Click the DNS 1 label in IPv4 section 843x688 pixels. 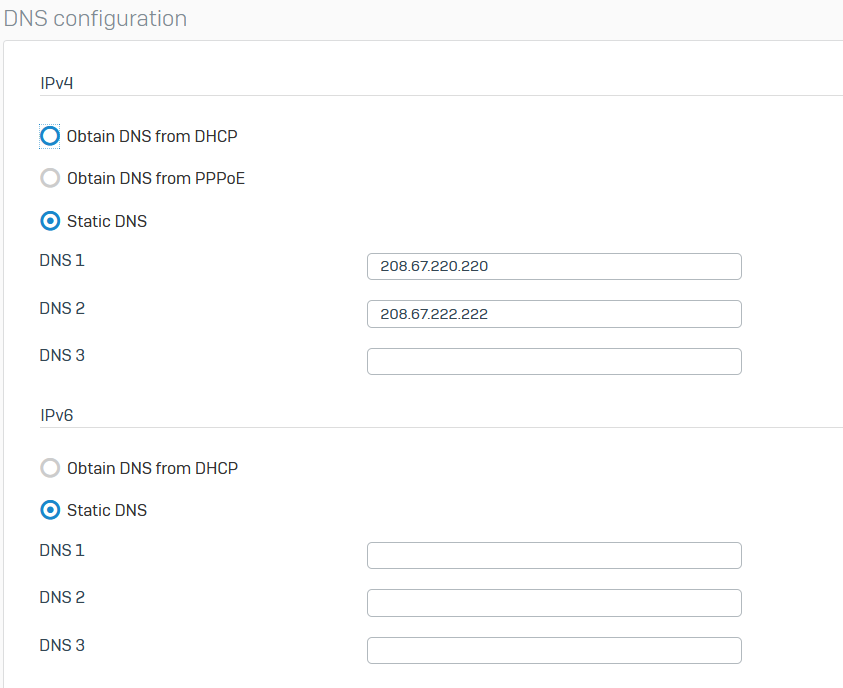[62, 261]
